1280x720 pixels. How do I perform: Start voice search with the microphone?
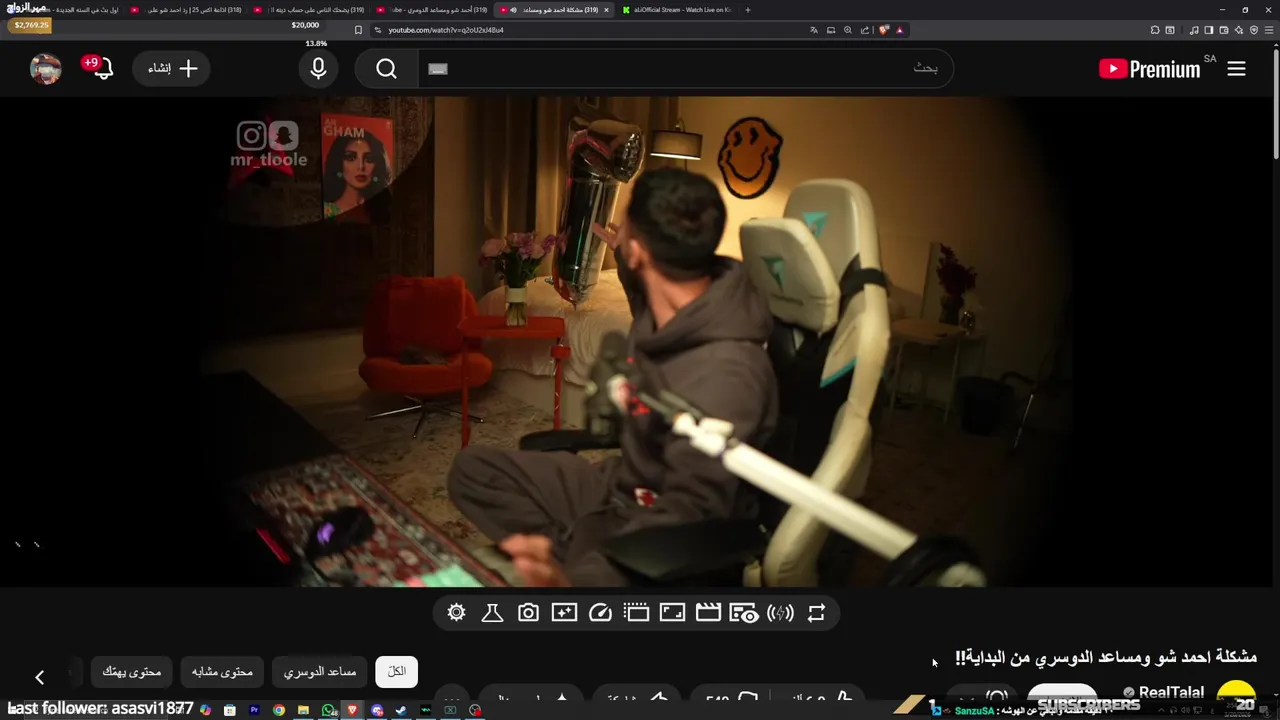(x=318, y=68)
